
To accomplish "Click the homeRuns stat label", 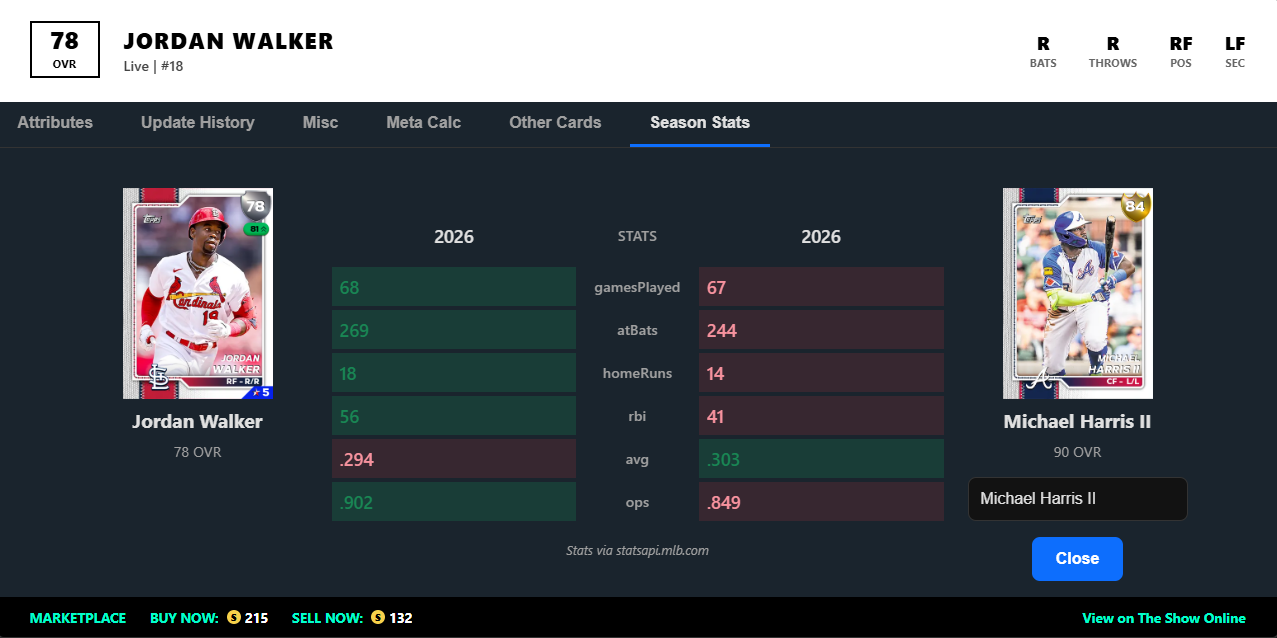I will click(x=637, y=373).
